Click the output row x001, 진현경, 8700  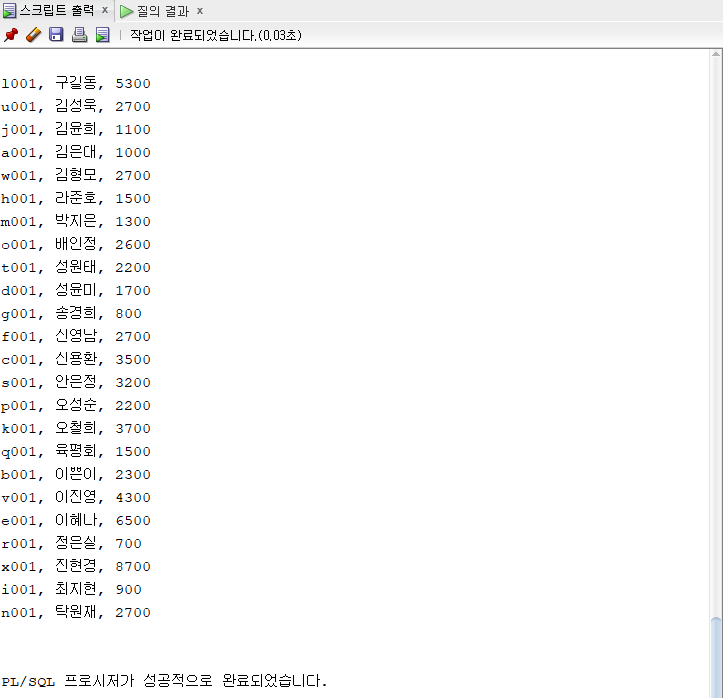tap(76, 568)
